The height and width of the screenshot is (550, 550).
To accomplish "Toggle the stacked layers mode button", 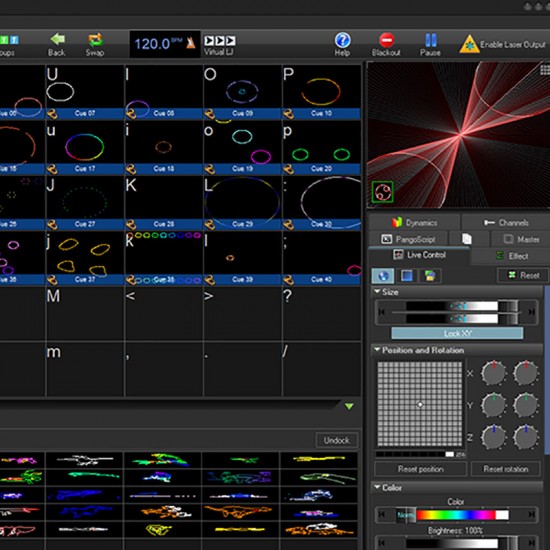I will [x=430, y=276].
